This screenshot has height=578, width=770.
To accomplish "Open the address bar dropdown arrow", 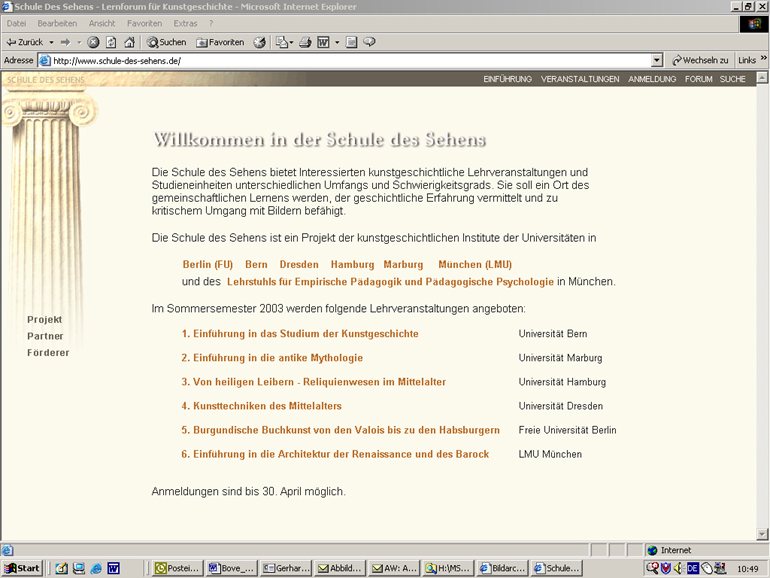I will pos(656,60).
